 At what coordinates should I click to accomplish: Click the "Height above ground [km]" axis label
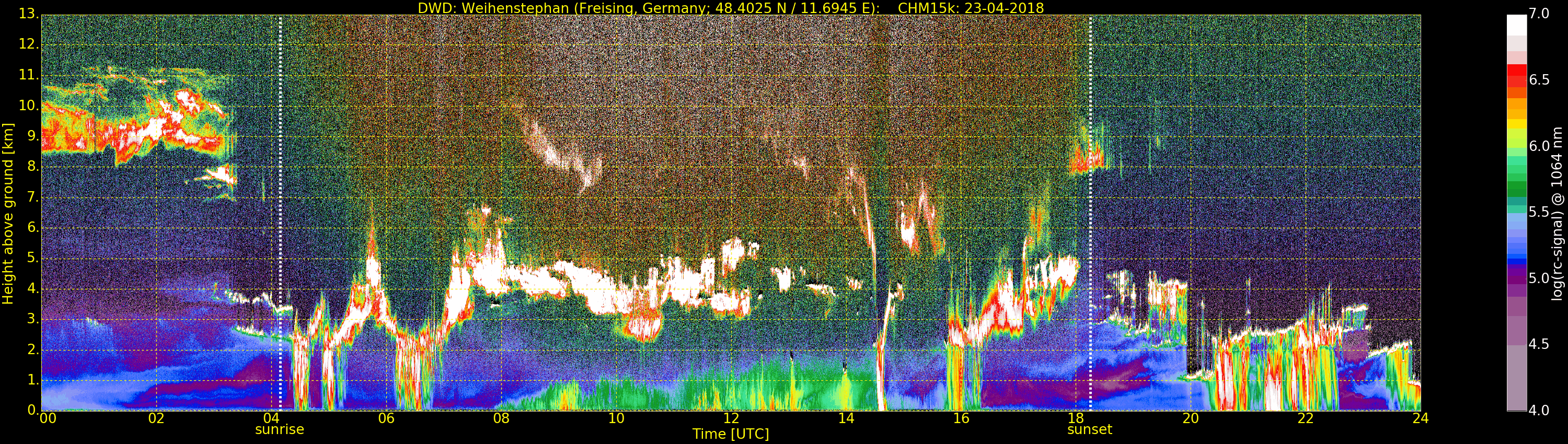(8, 214)
